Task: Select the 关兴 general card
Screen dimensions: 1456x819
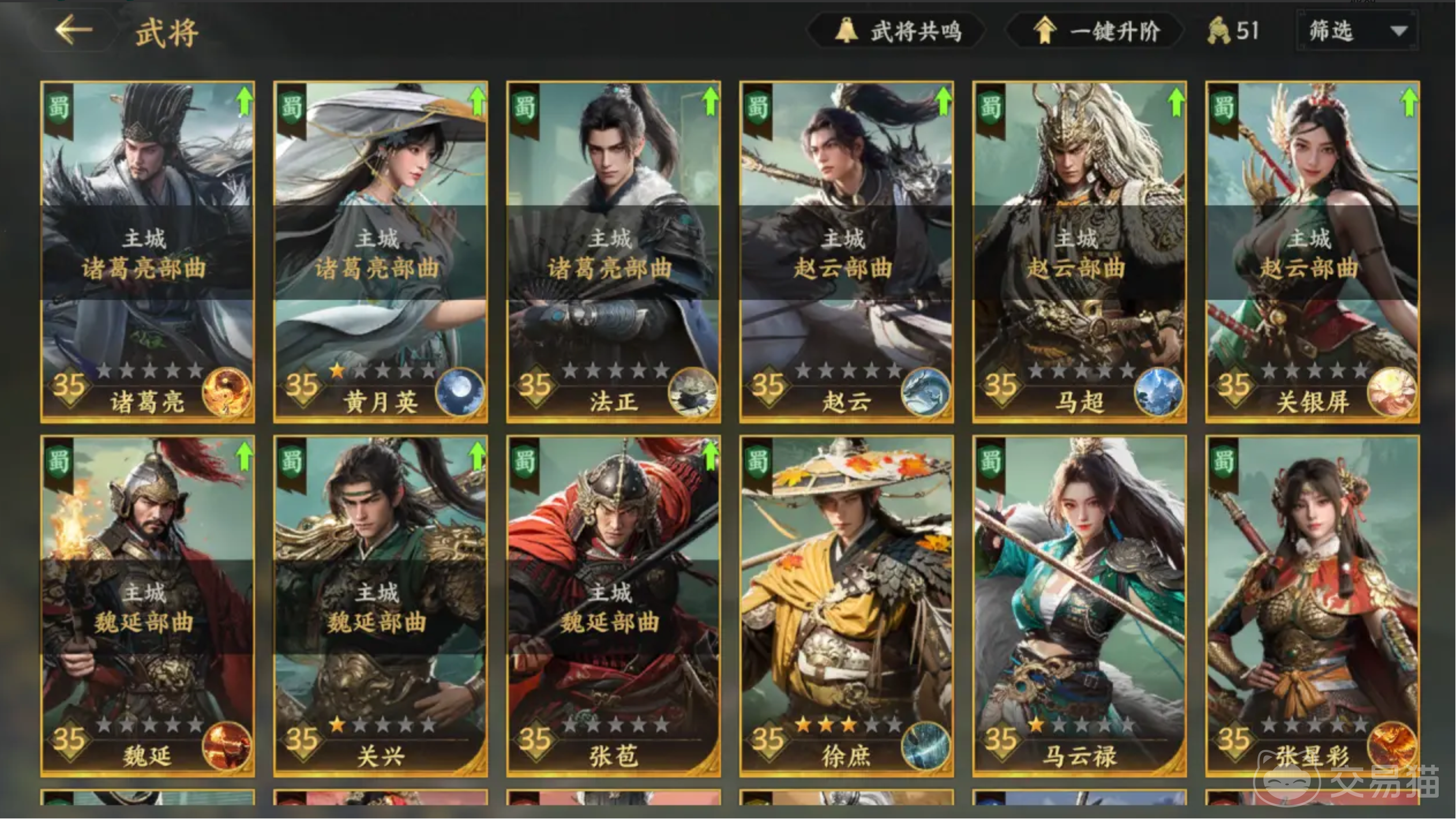Action: [380, 606]
